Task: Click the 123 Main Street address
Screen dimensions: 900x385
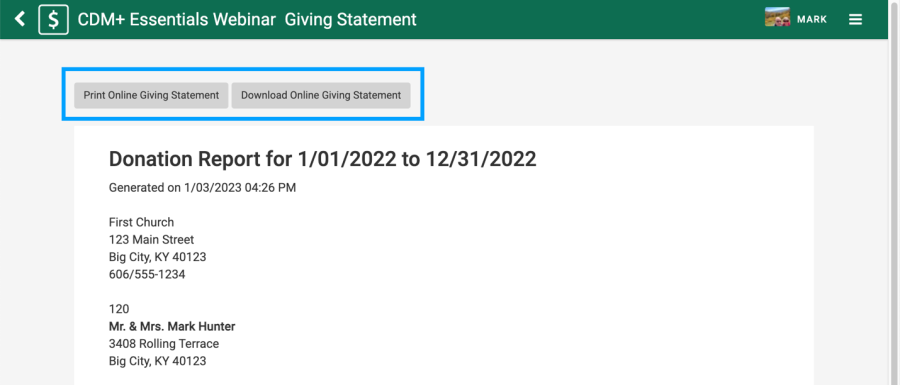Action: [152, 239]
